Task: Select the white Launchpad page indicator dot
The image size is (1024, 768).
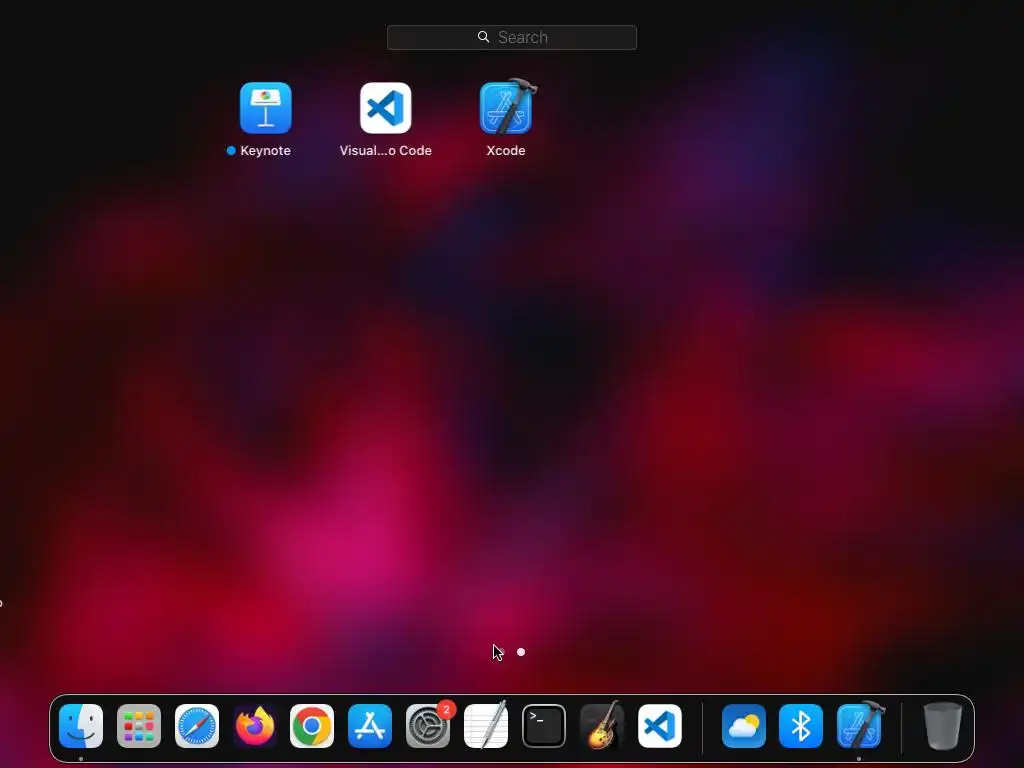Action: click(520, 652)
